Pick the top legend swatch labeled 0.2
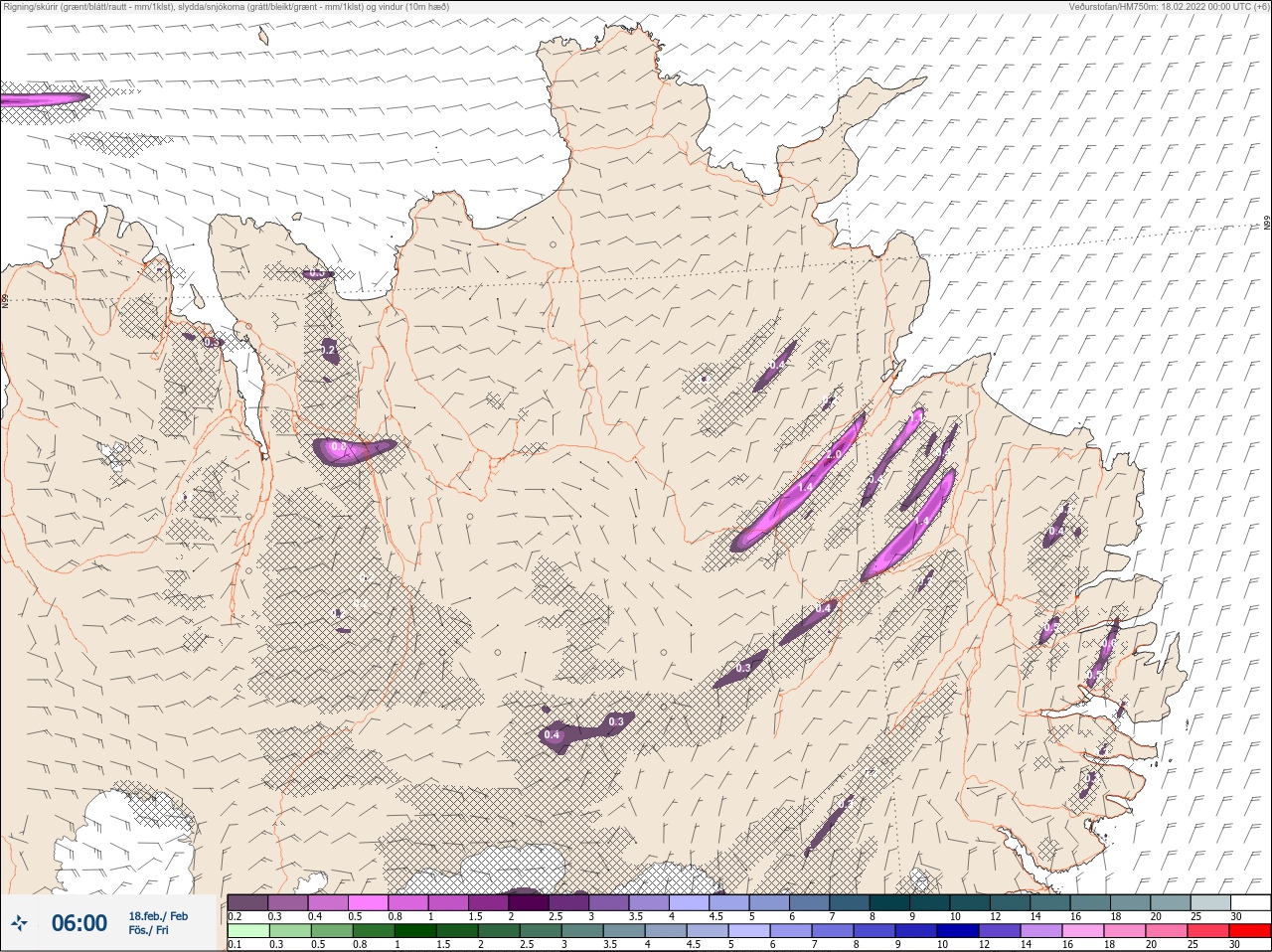The height and width of the screenshot is (952, 1272). click(x=247, y=902)
